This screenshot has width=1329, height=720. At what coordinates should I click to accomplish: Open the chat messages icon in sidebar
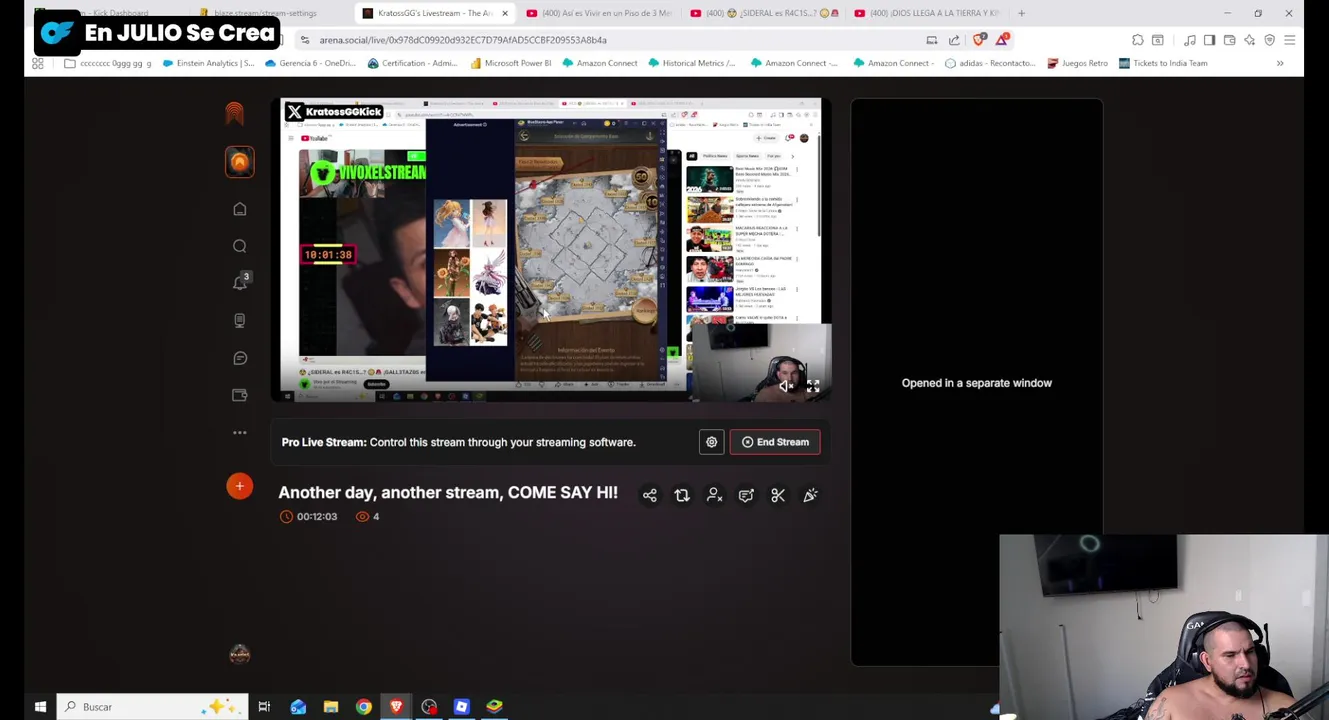(240, 358)
